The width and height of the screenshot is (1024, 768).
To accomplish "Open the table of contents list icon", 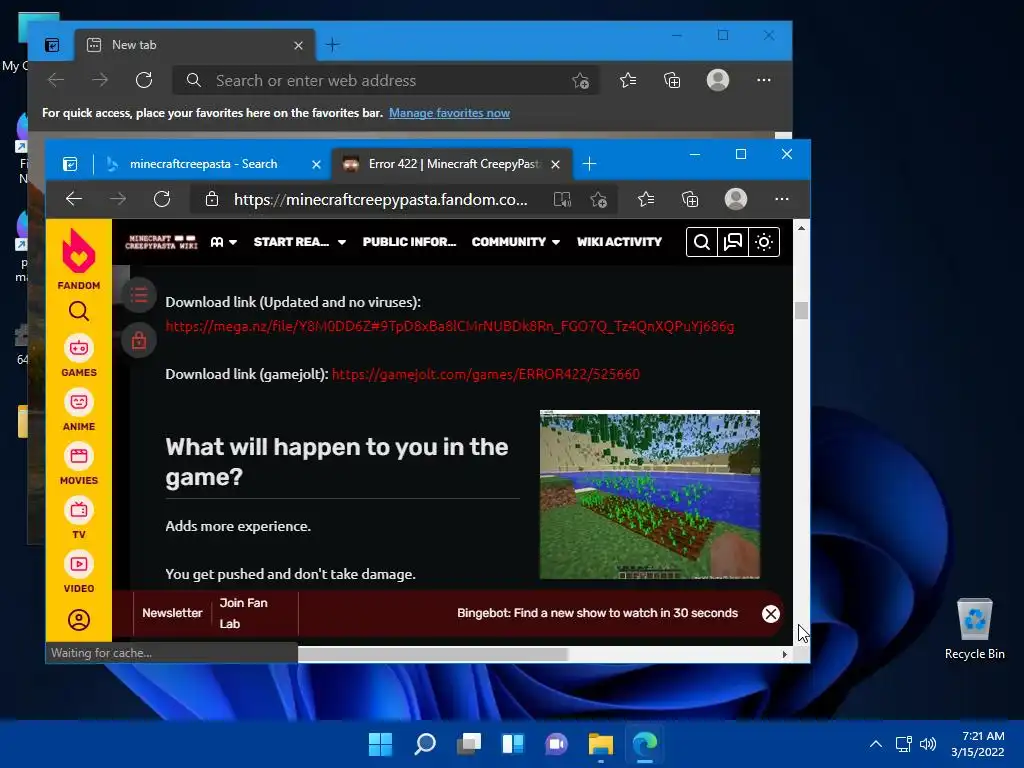I will (x=138, y=296).
